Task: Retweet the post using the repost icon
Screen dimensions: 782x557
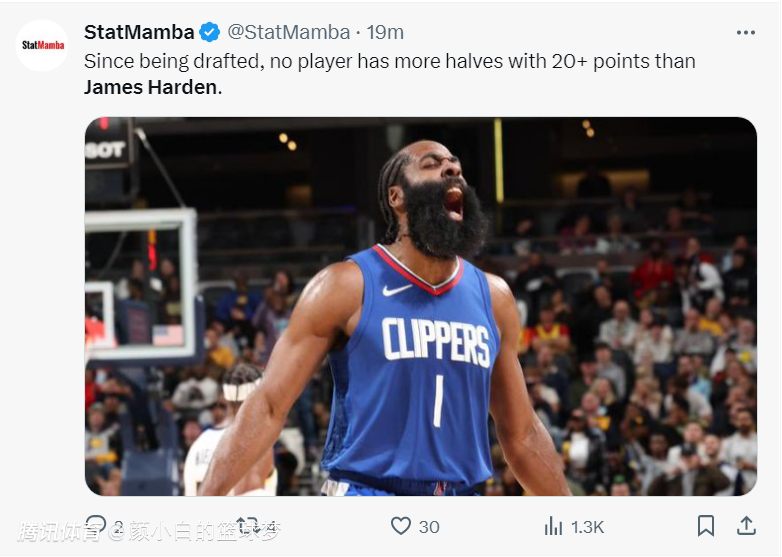Action: tap(246, 526)
